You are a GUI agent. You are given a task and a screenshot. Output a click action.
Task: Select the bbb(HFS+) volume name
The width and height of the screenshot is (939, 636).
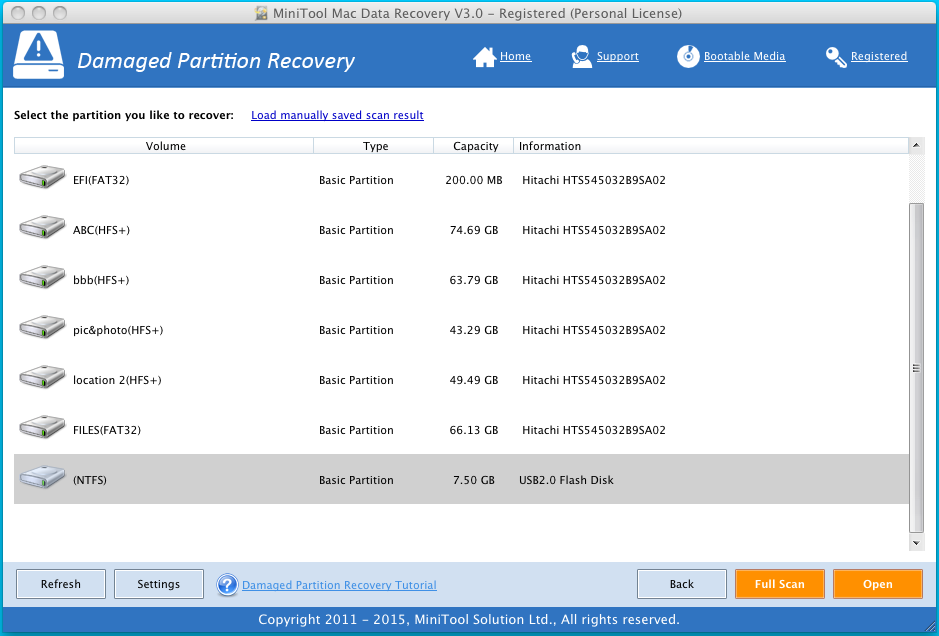tap(101, 280)
